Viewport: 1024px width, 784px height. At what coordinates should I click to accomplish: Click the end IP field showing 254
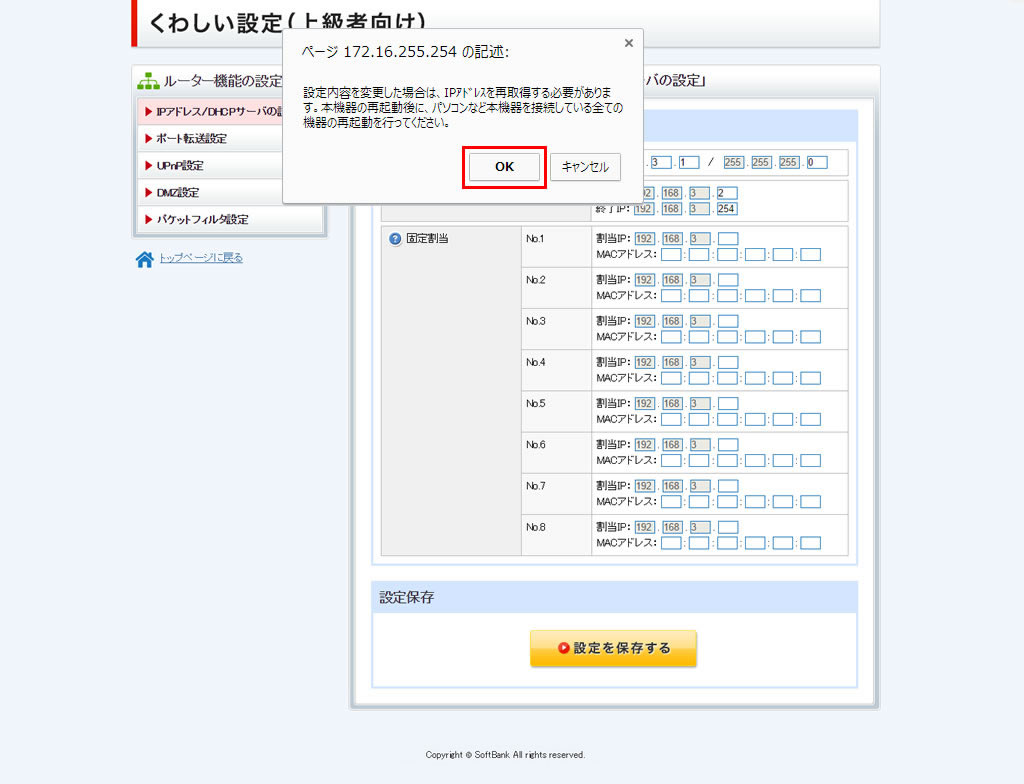pyautogui.click(x=728, y=209)
